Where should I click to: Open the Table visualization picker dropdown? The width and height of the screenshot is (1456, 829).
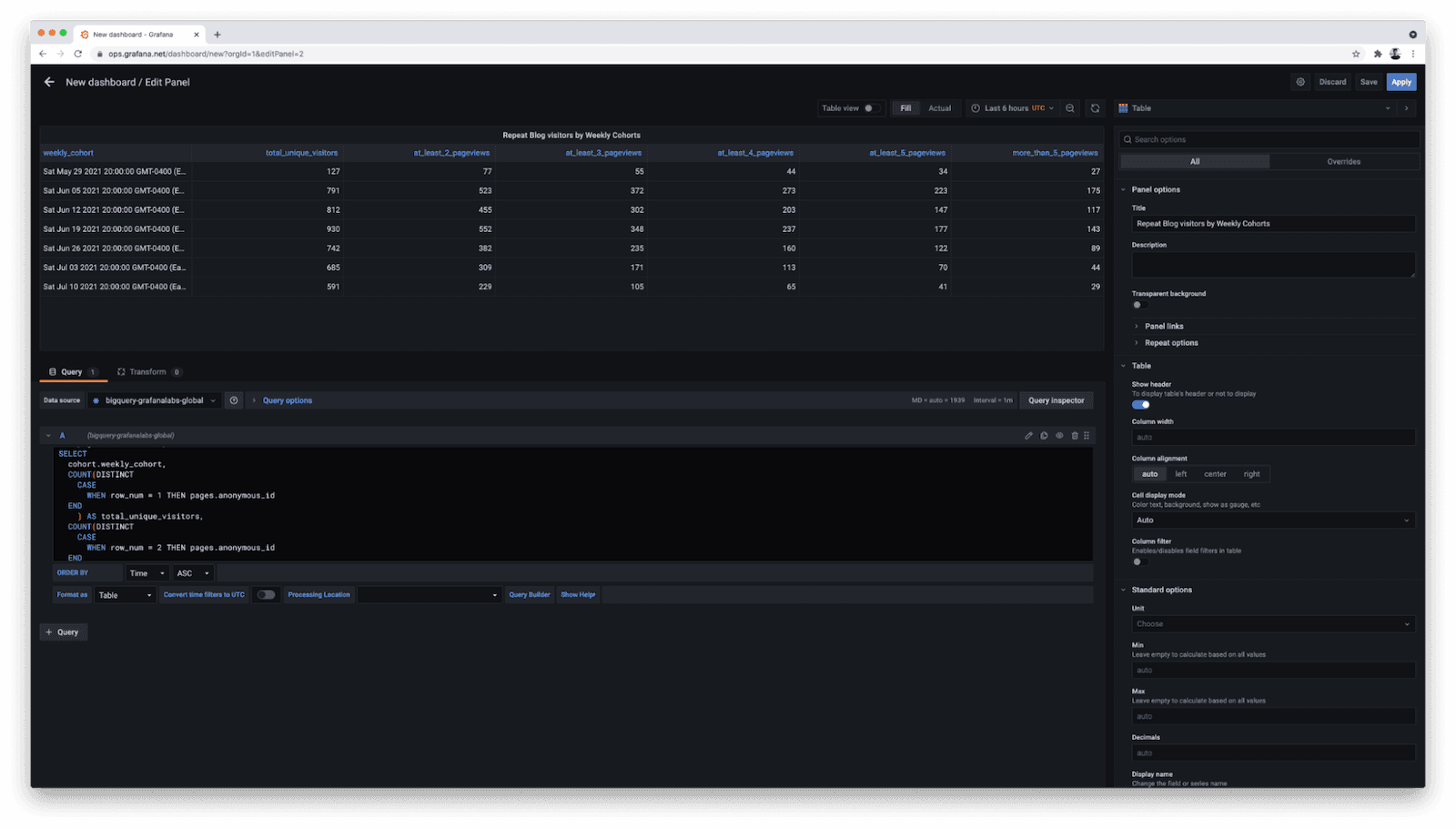pyautogui.click(x=1253, y=108)
